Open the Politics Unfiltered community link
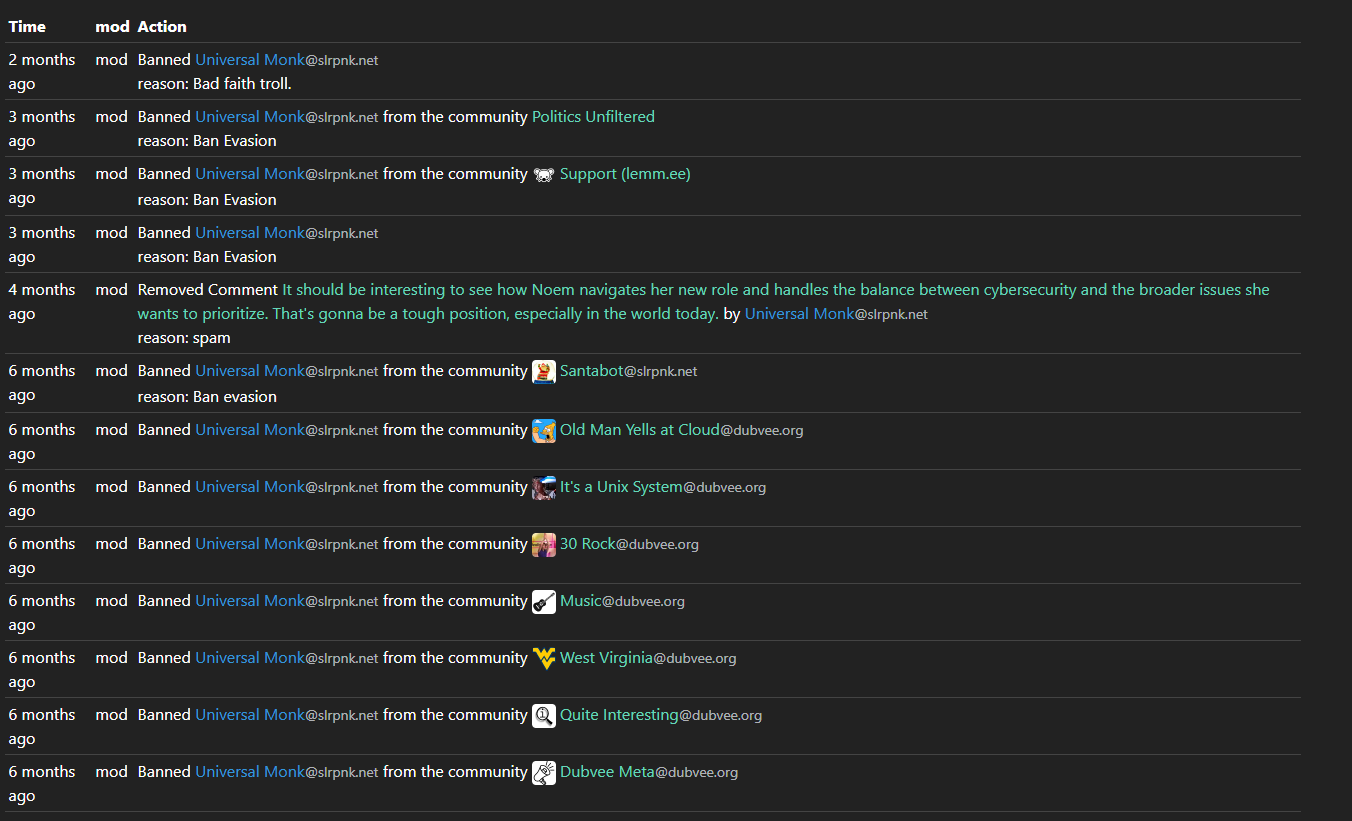The width and height of the screenshot is (1352, 821). coord(593,117)
